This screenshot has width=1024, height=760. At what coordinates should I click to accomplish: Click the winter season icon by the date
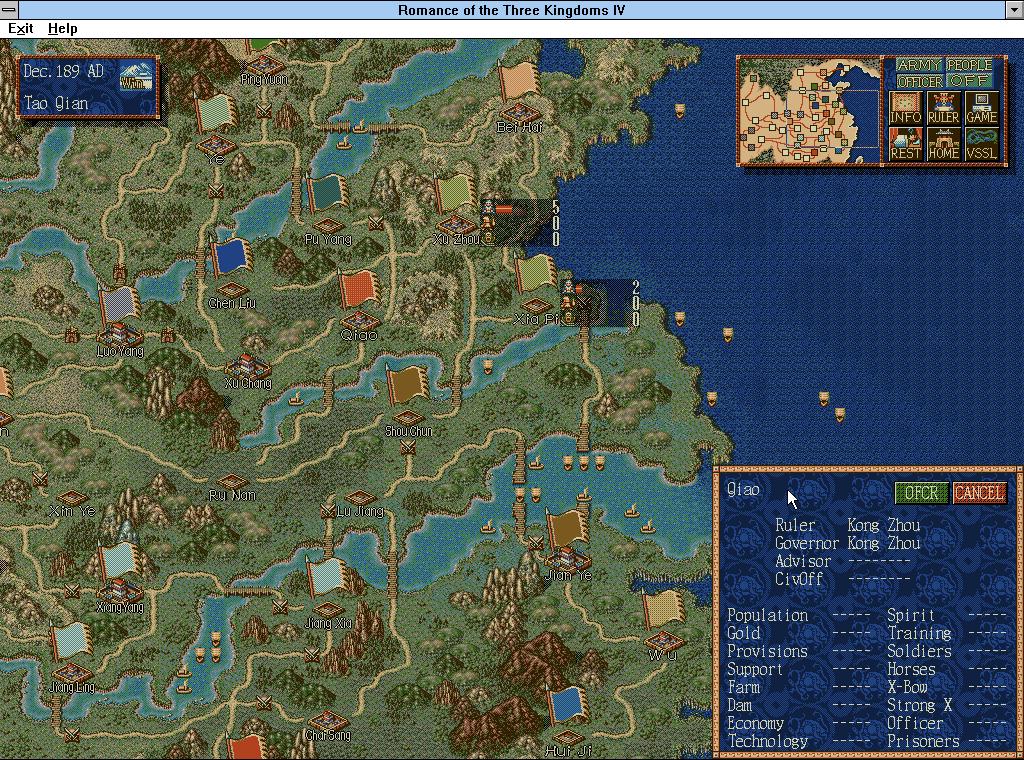pos(136,78)
